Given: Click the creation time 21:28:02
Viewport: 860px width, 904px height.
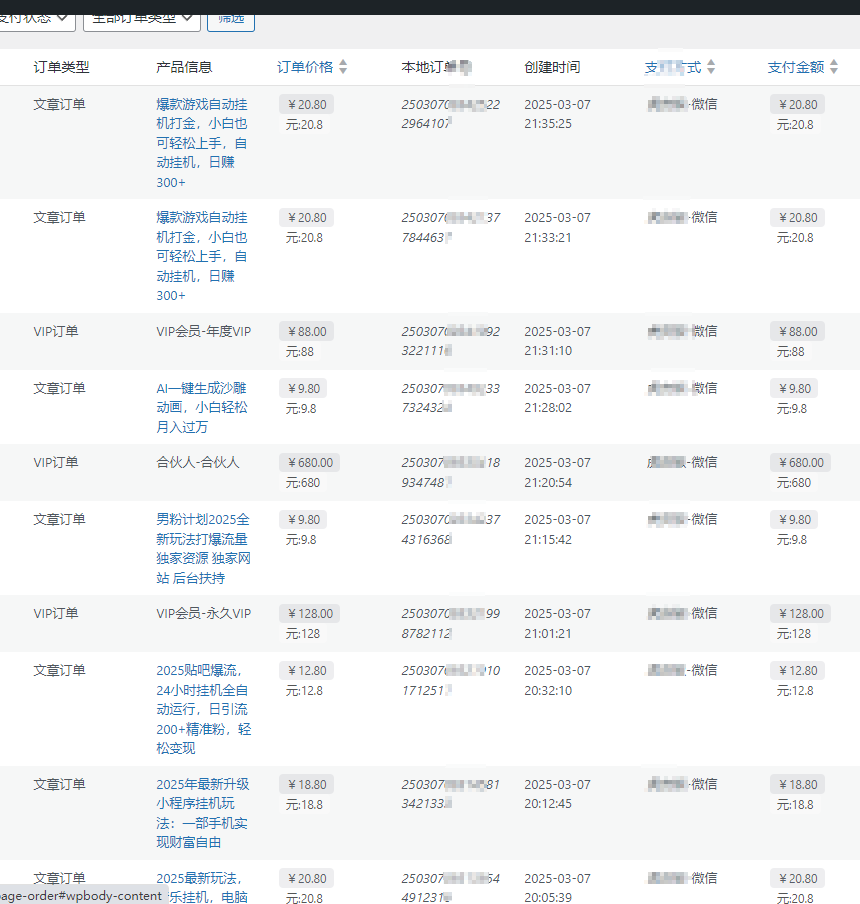Looking at the screenshot, I should coord(548,408).
